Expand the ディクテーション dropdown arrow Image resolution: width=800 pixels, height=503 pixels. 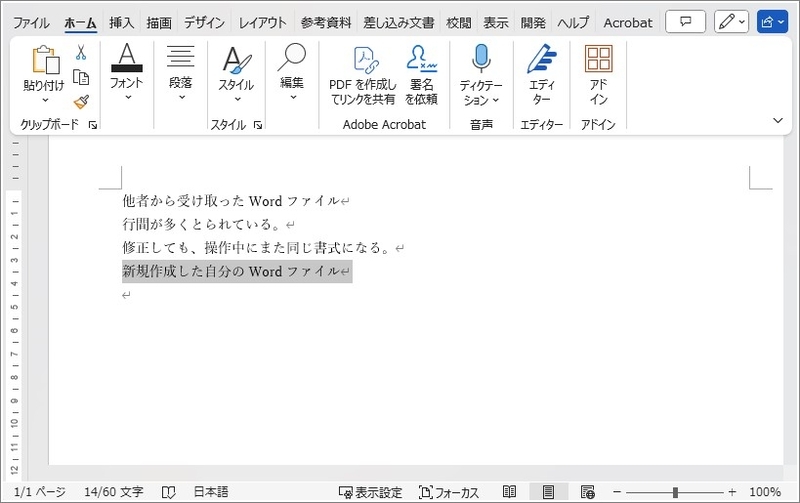pyautogui.click(x=495, y=100)
